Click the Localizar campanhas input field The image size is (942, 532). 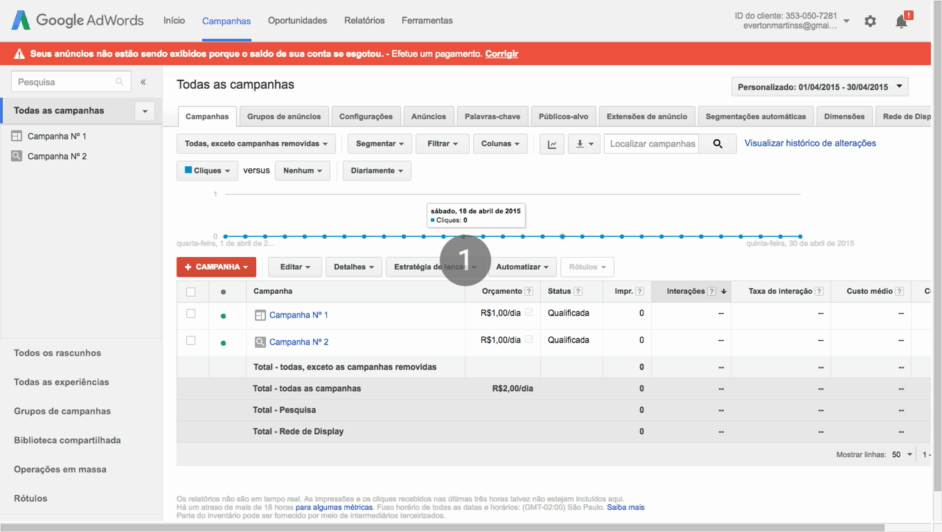point(652,144)
